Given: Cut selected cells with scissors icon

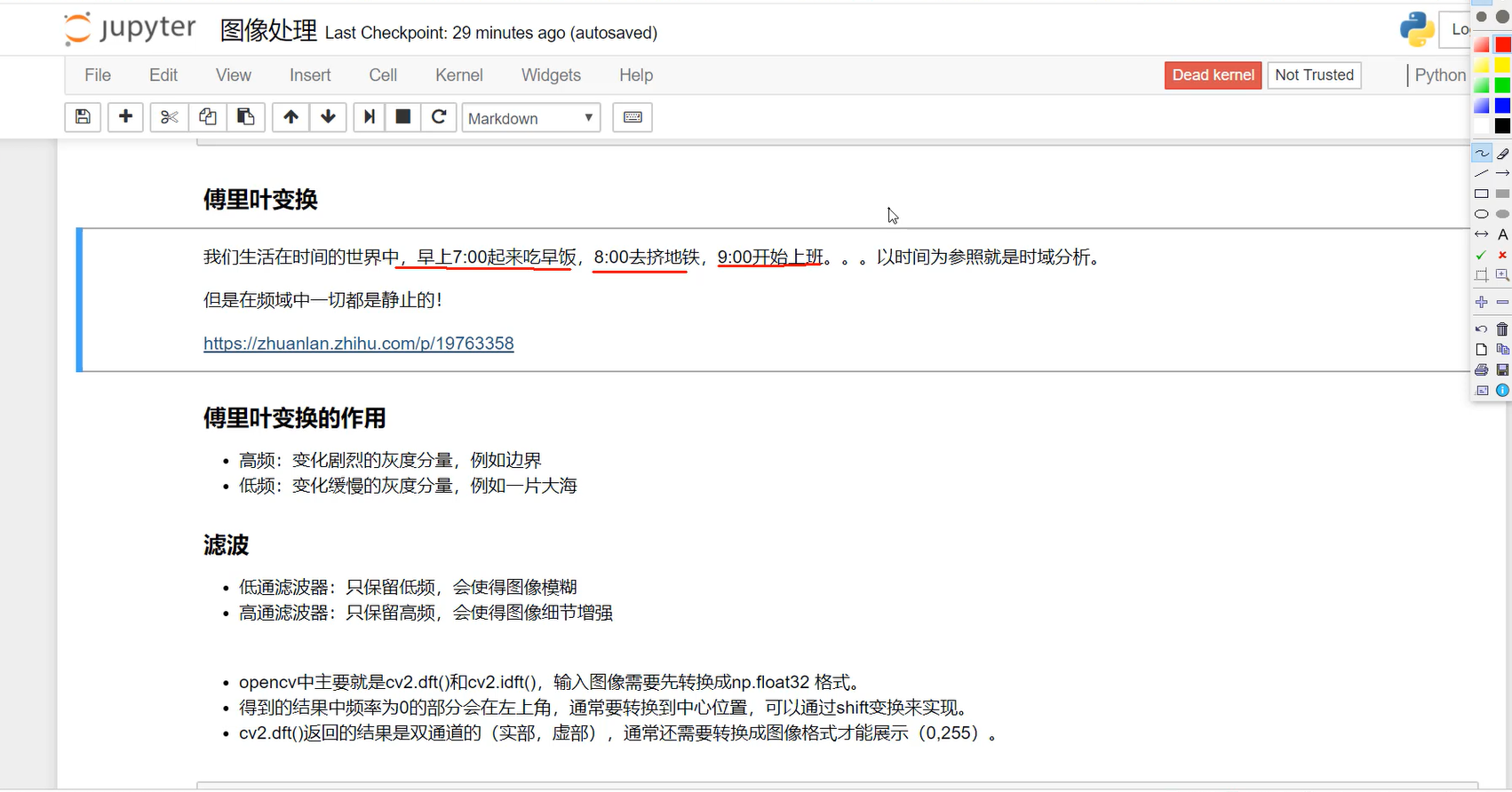Looking at the screenshot, I should (169, 117).
